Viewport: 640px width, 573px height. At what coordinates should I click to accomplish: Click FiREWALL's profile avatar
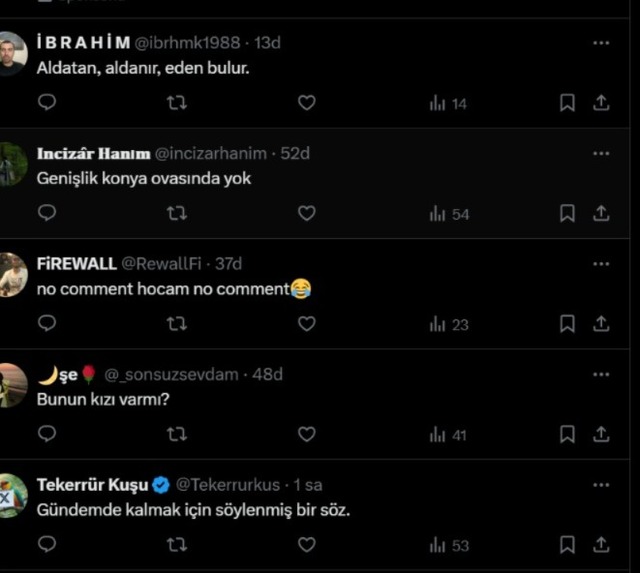(13, 274)
